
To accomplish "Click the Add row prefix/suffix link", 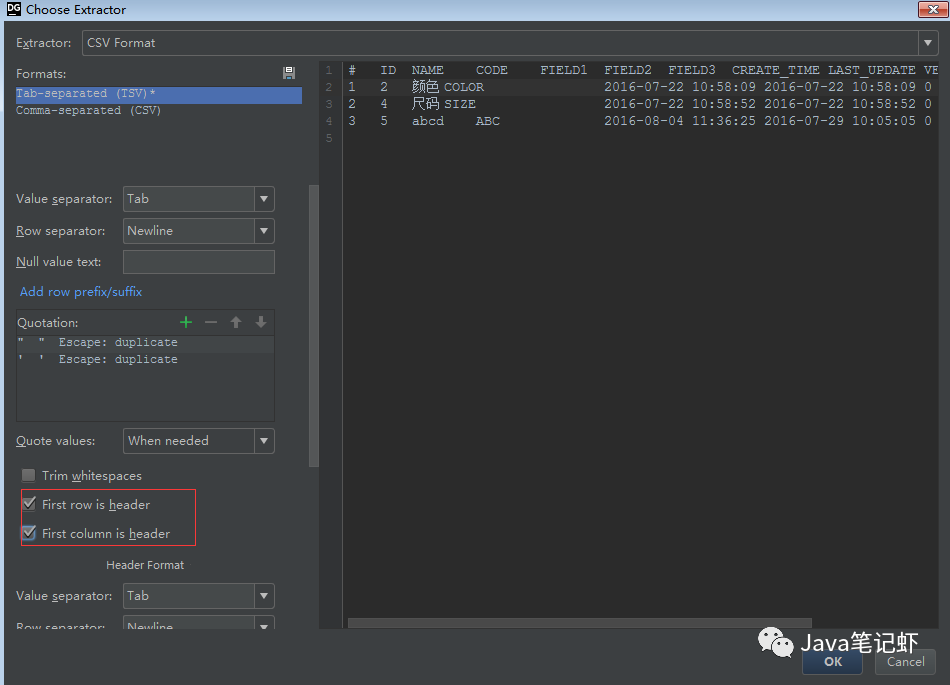I will point(81,292).
